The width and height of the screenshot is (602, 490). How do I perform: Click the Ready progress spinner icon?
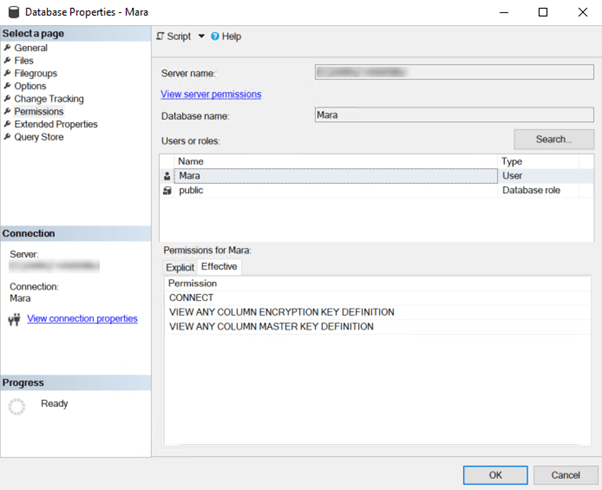click(17, 406)
